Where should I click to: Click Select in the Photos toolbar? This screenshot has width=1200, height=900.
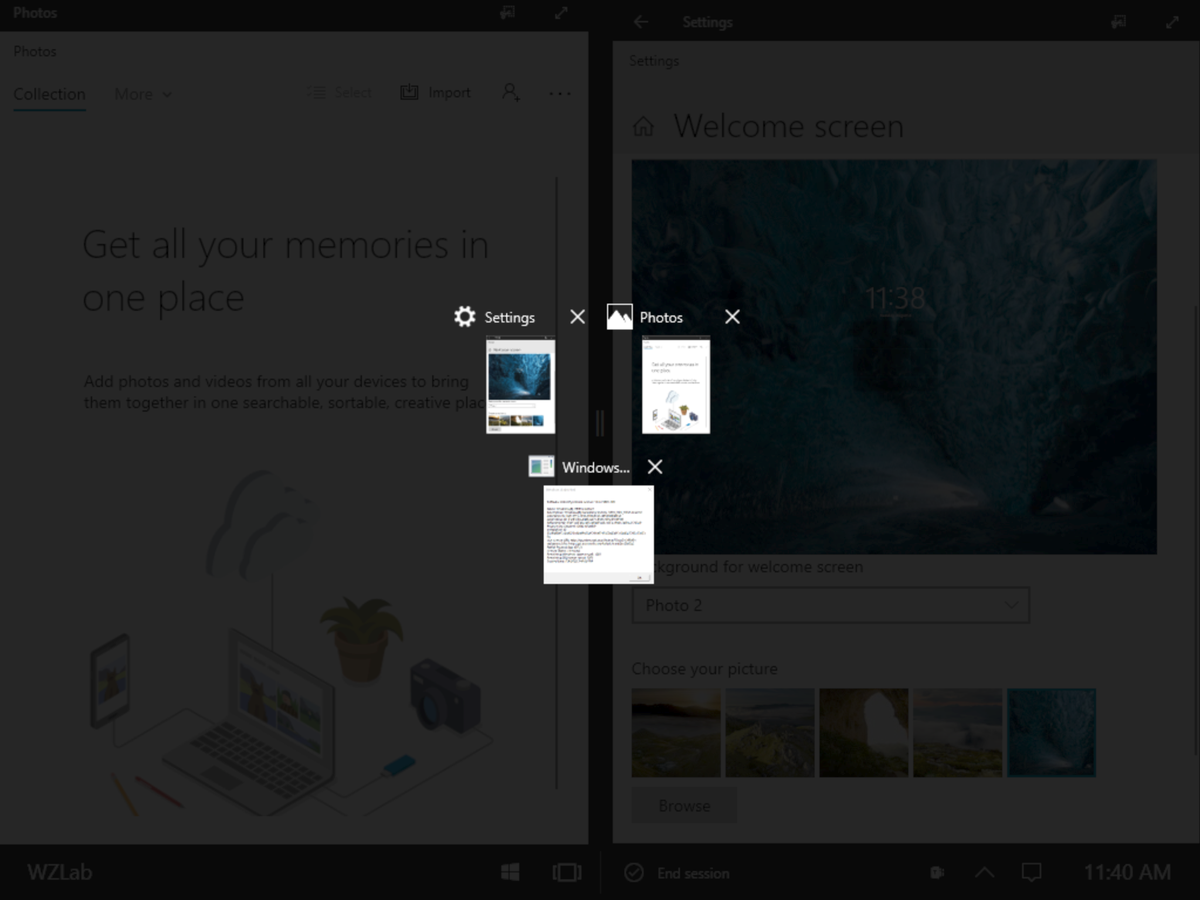[x=340, y=92]
